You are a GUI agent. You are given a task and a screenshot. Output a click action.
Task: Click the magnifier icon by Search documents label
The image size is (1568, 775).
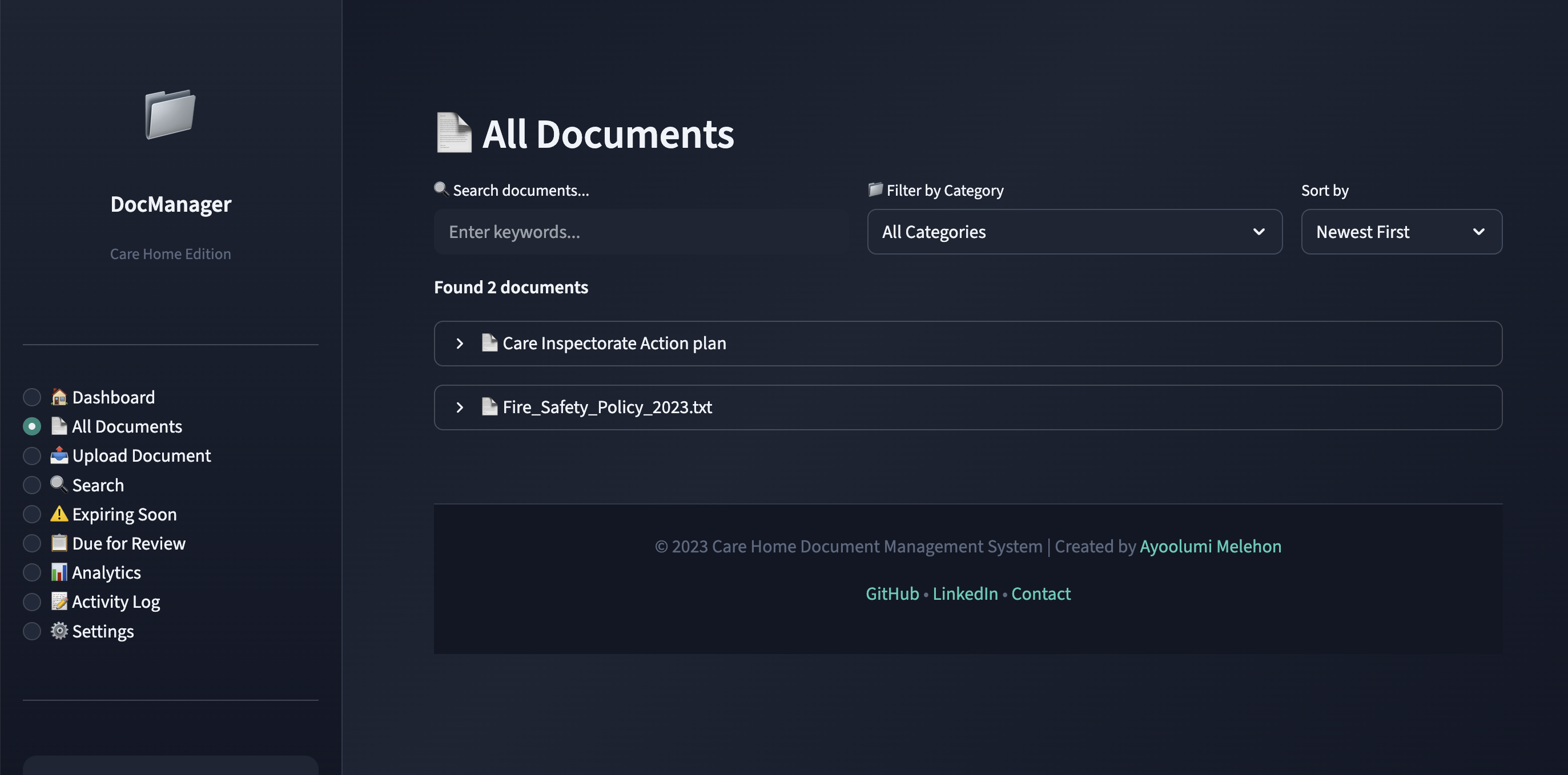pyautogui.click(x=441, y=189)
